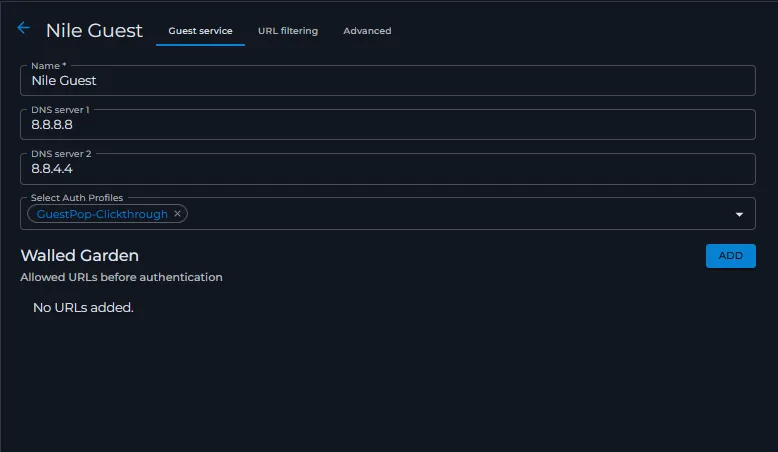Edit the DNS server 2 field

coord(388,169)
